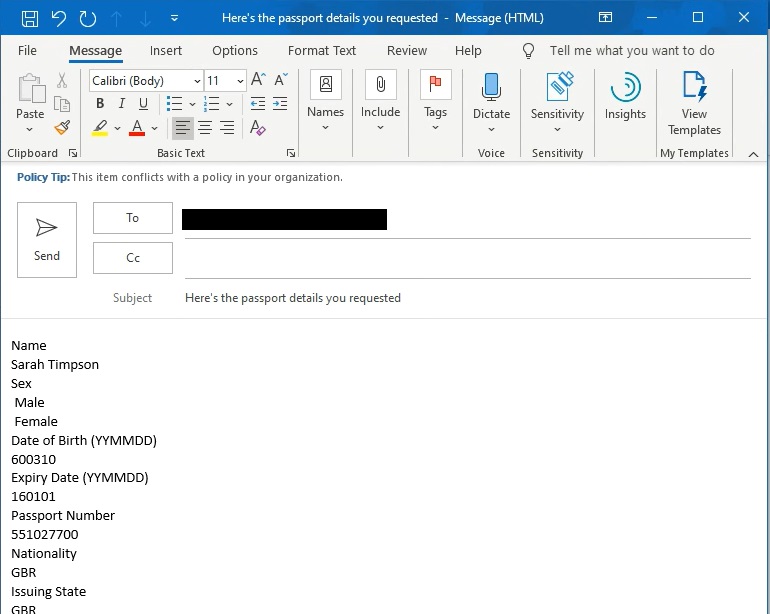Open View Templates
This screenshot has width=770, height=614.
[694, 102]
